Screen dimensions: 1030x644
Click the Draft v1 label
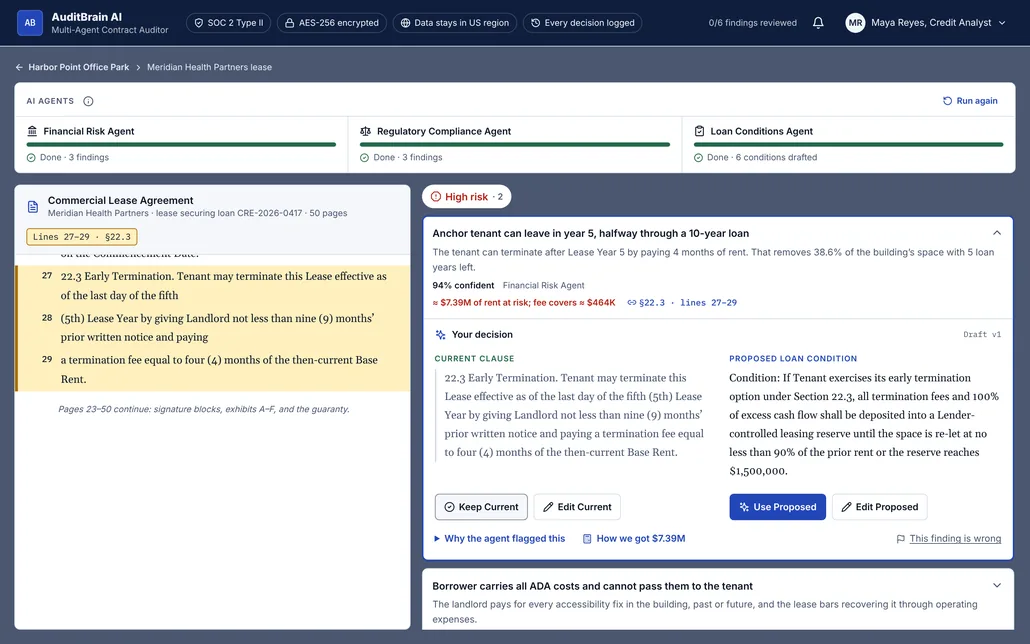coord(982,334)
